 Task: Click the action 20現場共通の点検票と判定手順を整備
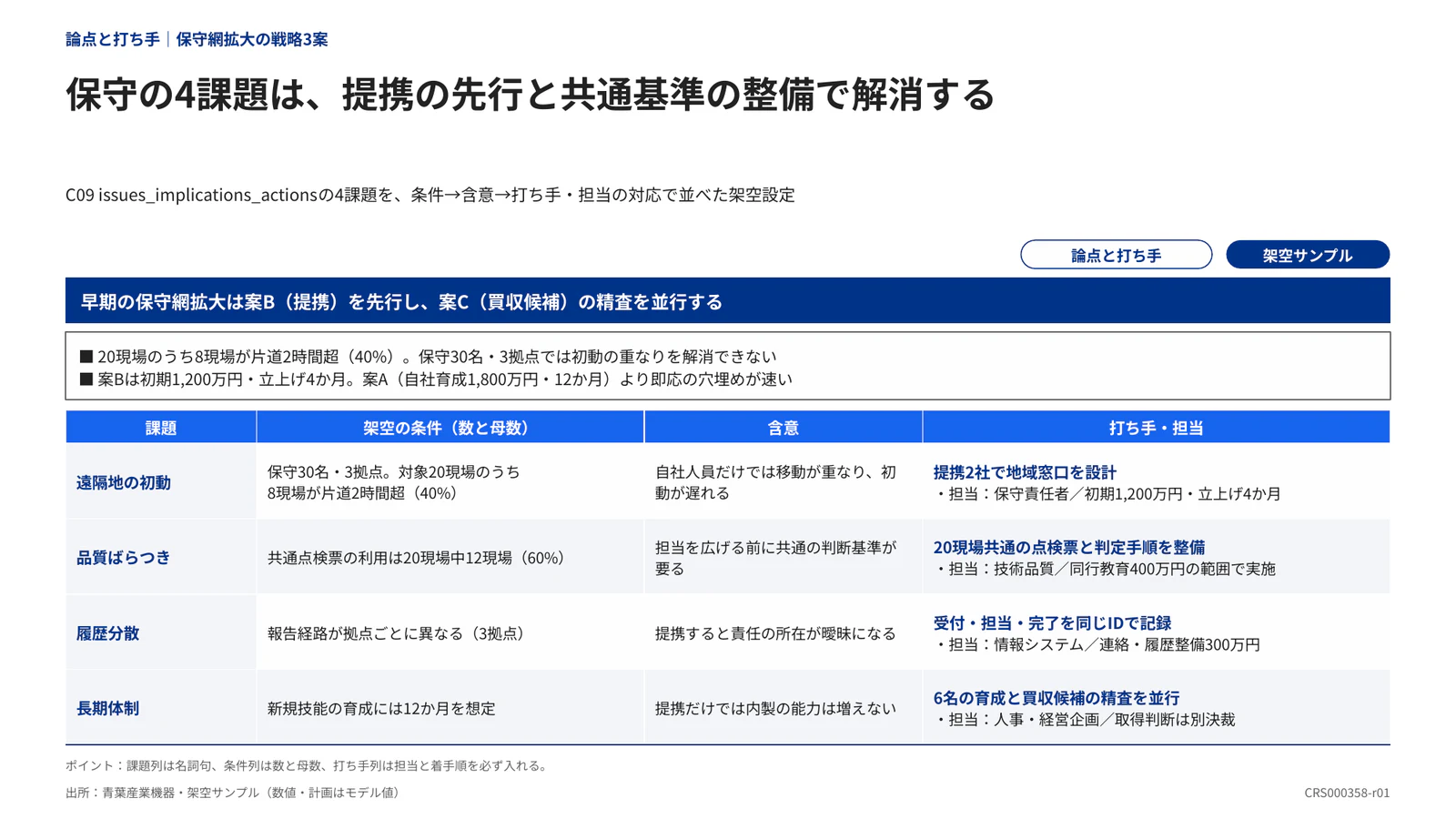[x=1069, y=547]
